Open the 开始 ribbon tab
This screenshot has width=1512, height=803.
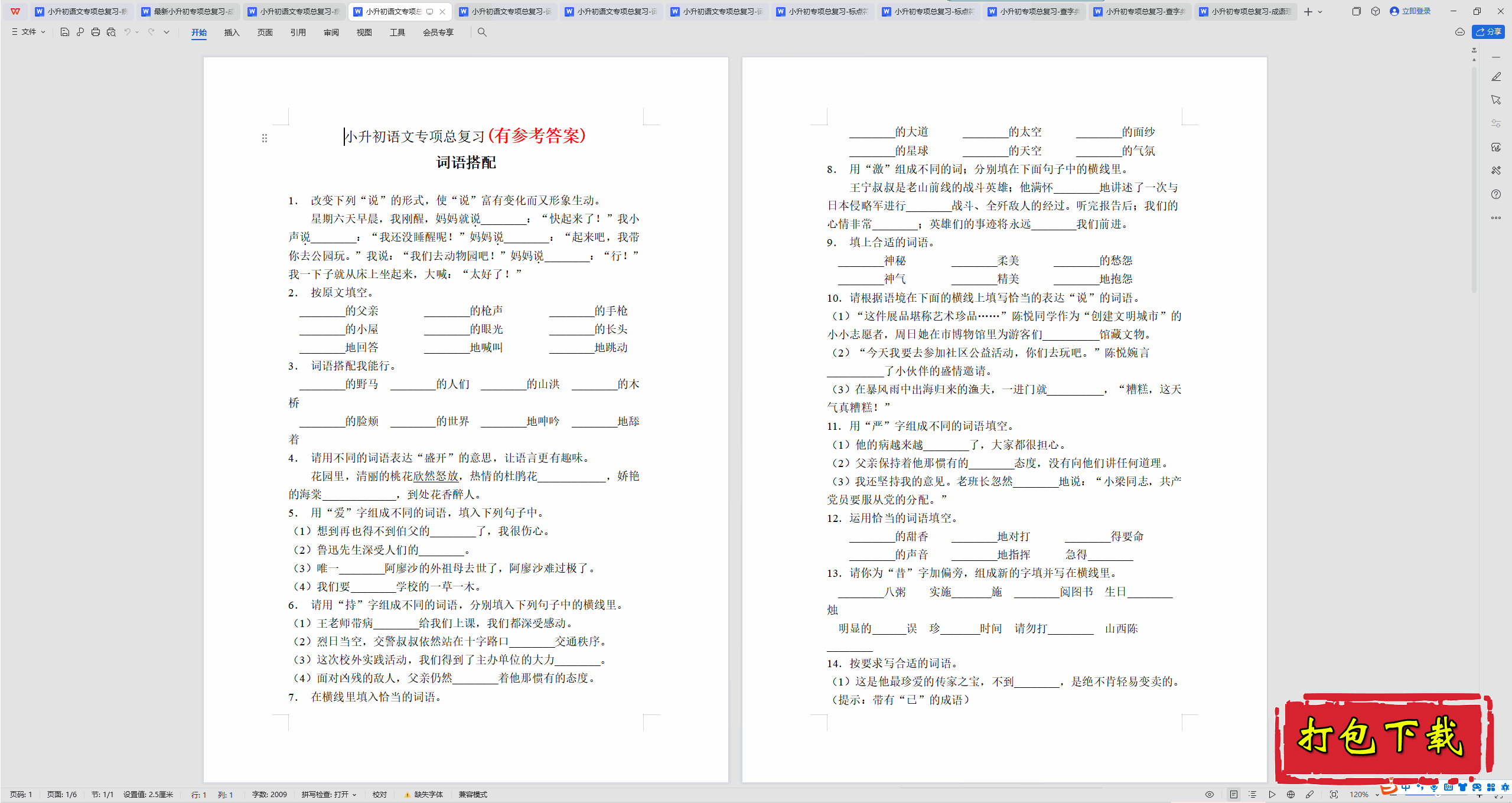point(199,32)
